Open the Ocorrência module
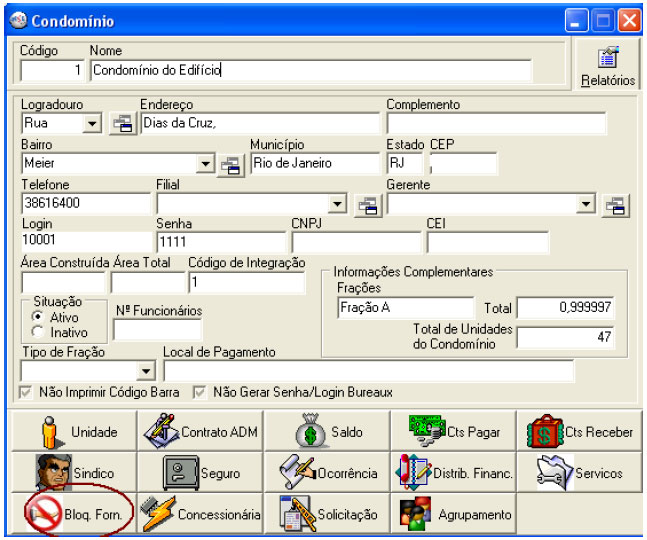Image resolution: width=647 pixels, height=540 pixels. pos(327,472)
